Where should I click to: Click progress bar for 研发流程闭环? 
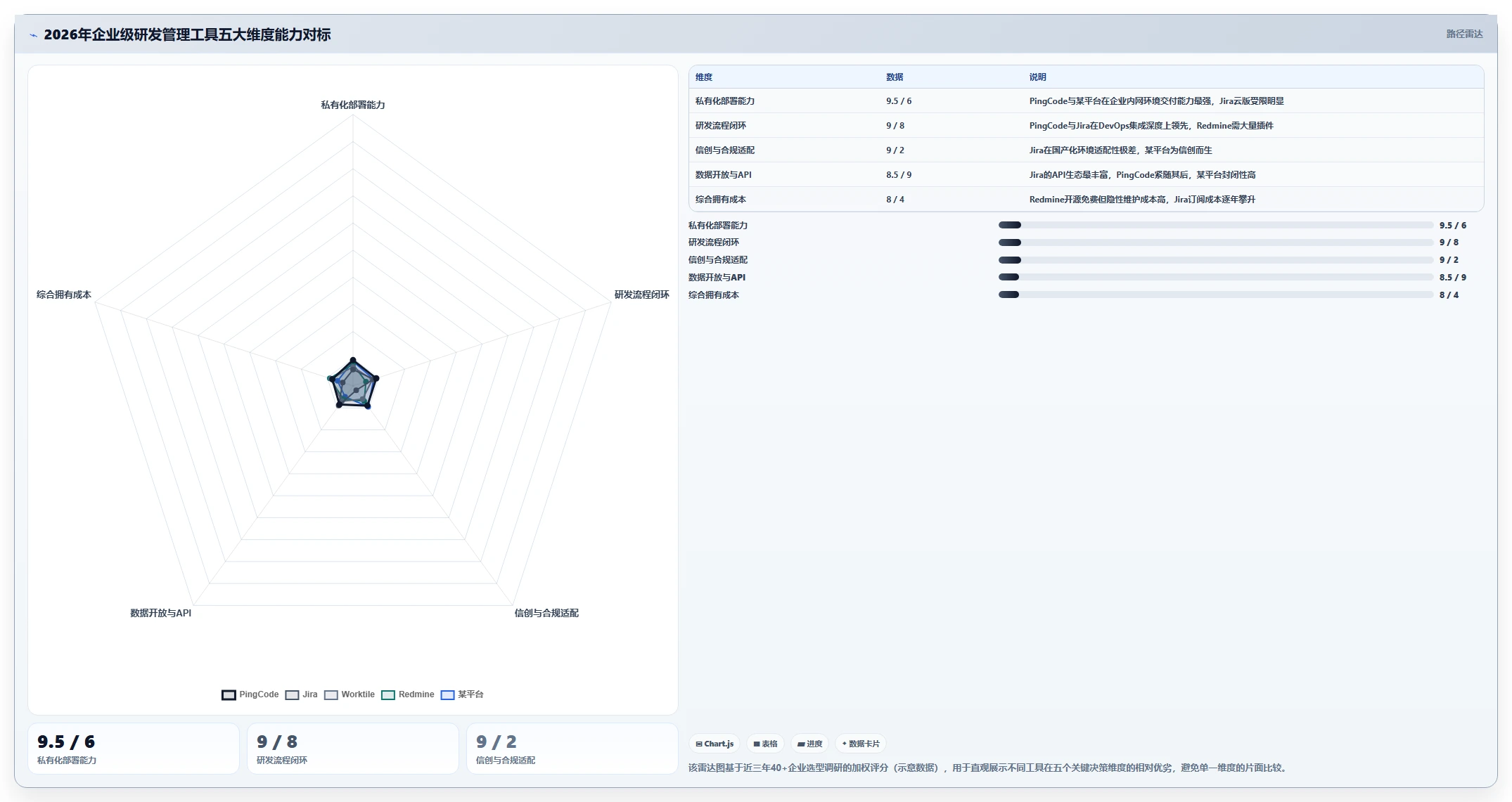click(1216, 242)
